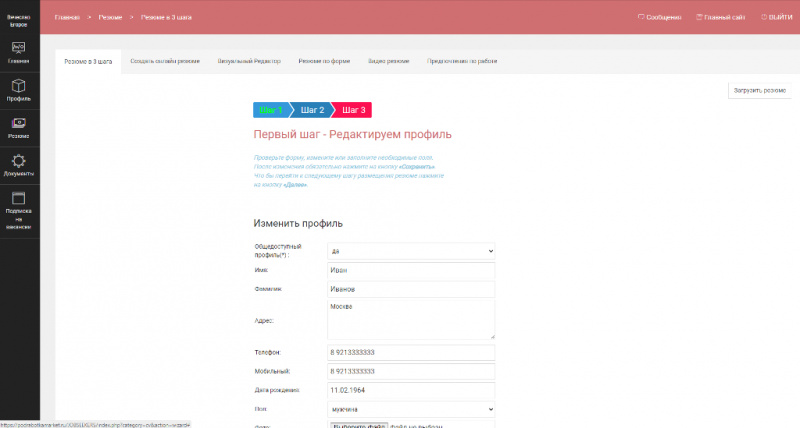The image size is (800, 428).
Task: Click the Адрес text area with Москва
Action: tap(411, 320)
